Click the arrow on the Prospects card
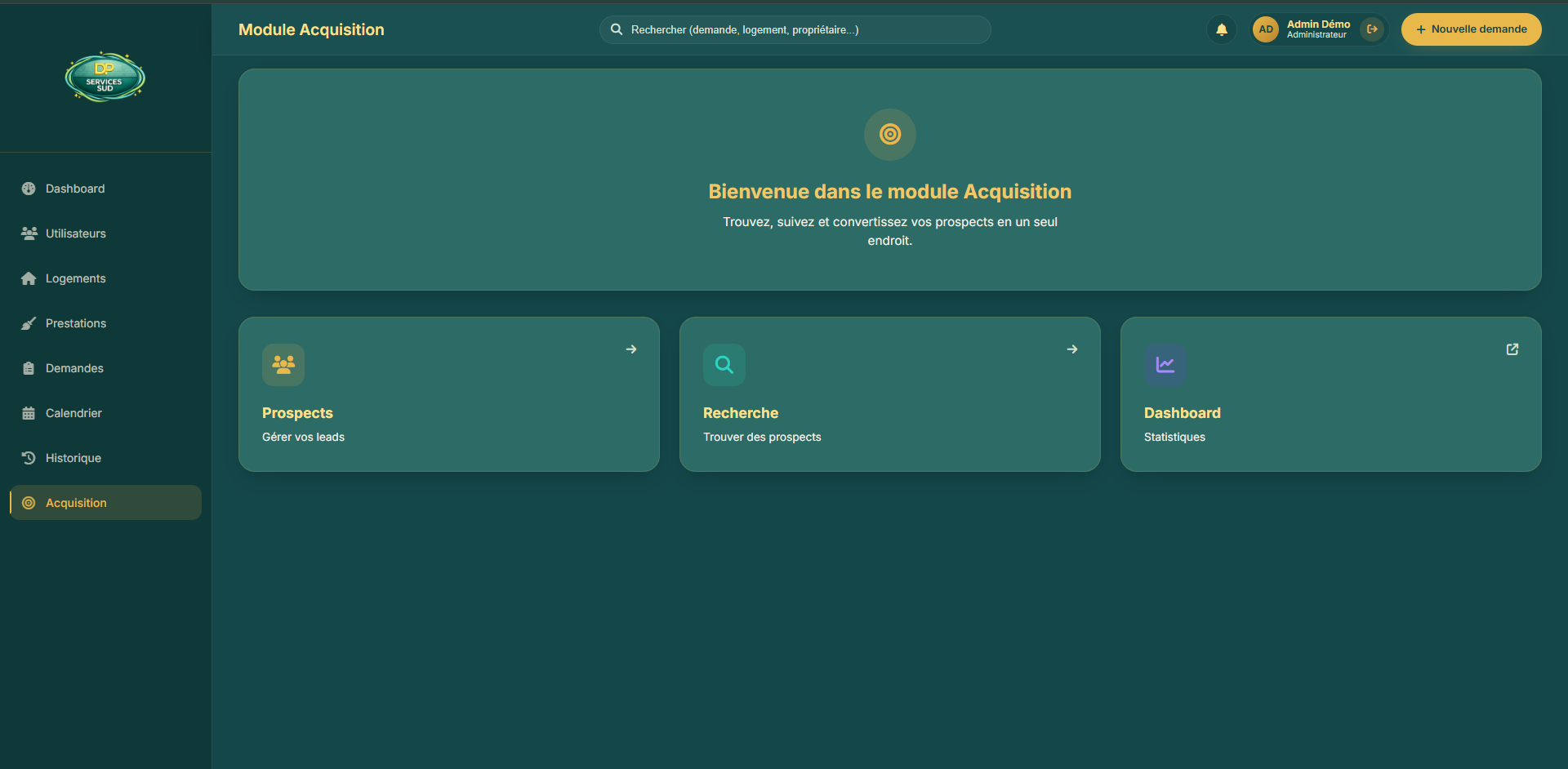This screenshot has width=1568, height=769. point(631,349)
